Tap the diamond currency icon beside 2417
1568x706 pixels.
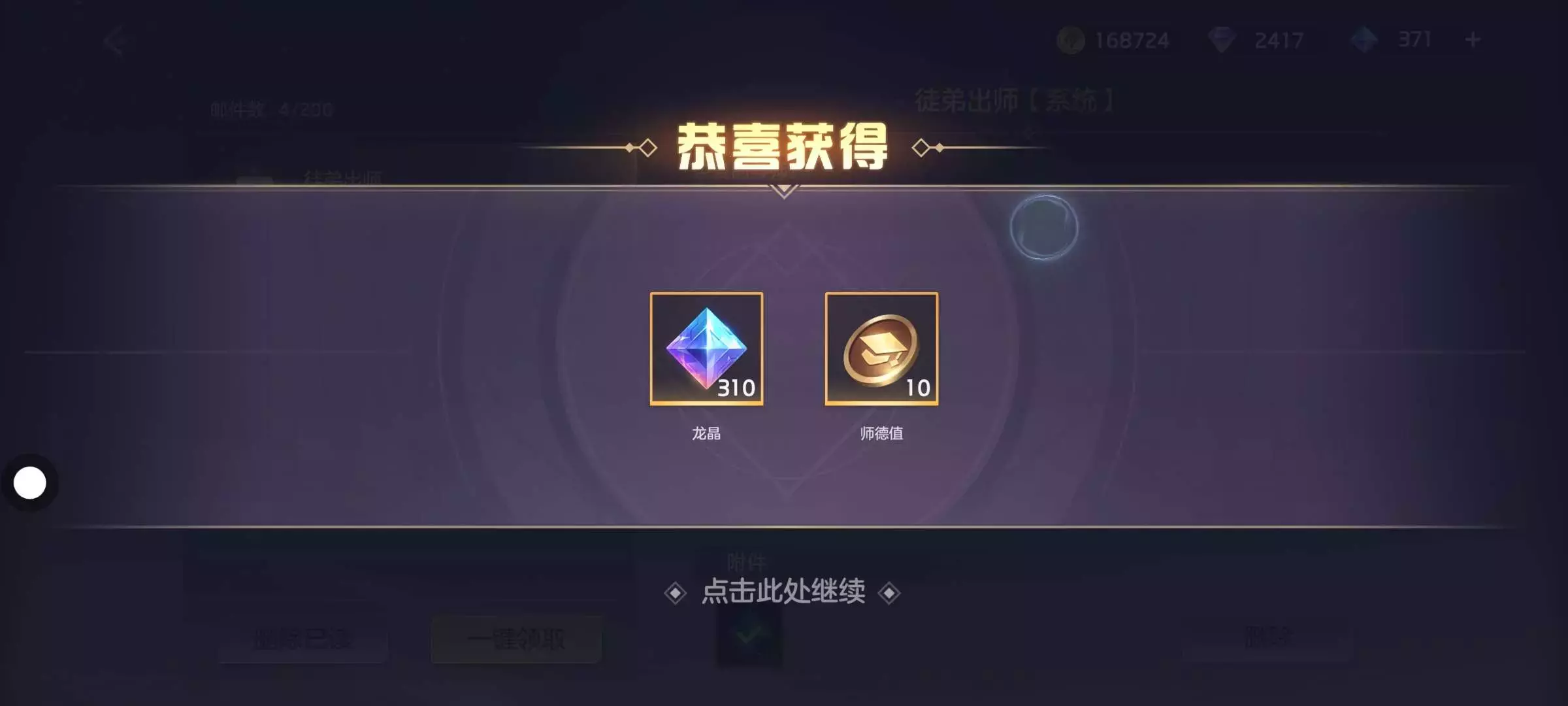pos(1221,41)
